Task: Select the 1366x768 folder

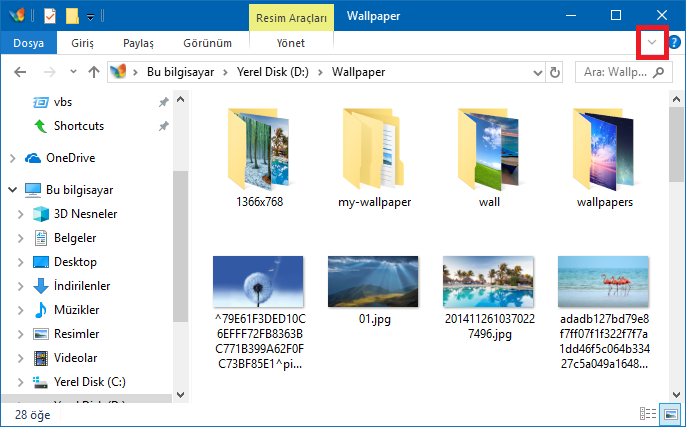Action: click(x=259, y=158)
